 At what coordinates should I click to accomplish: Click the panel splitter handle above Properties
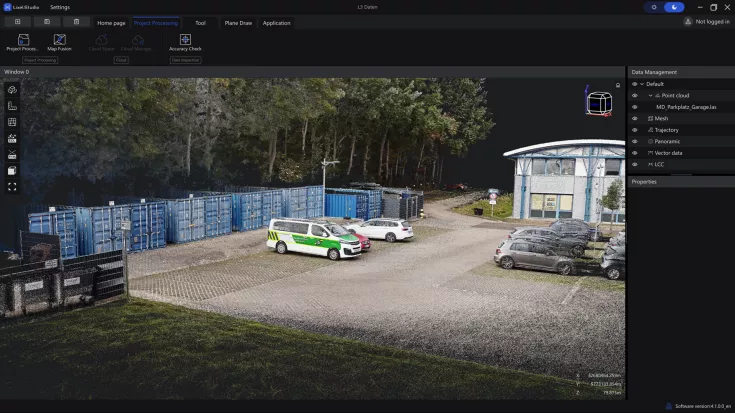(681, 174)
